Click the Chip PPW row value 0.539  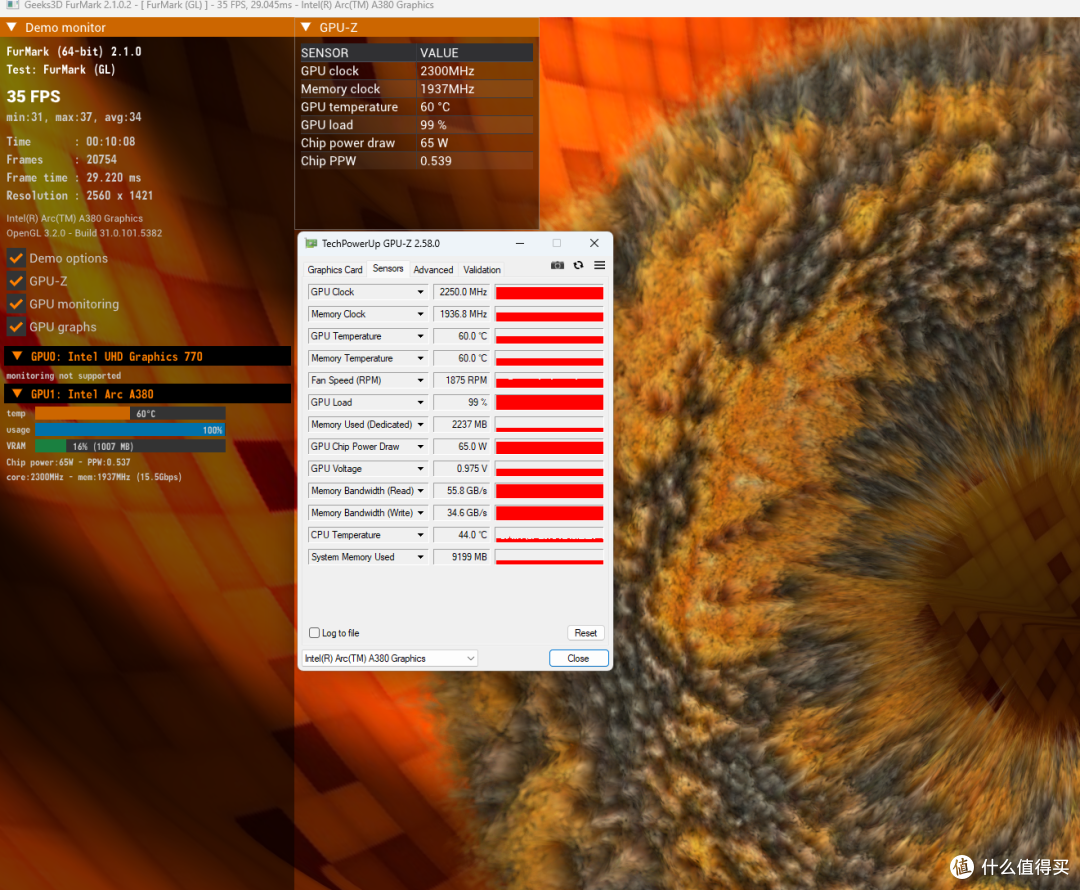point(436,161)
